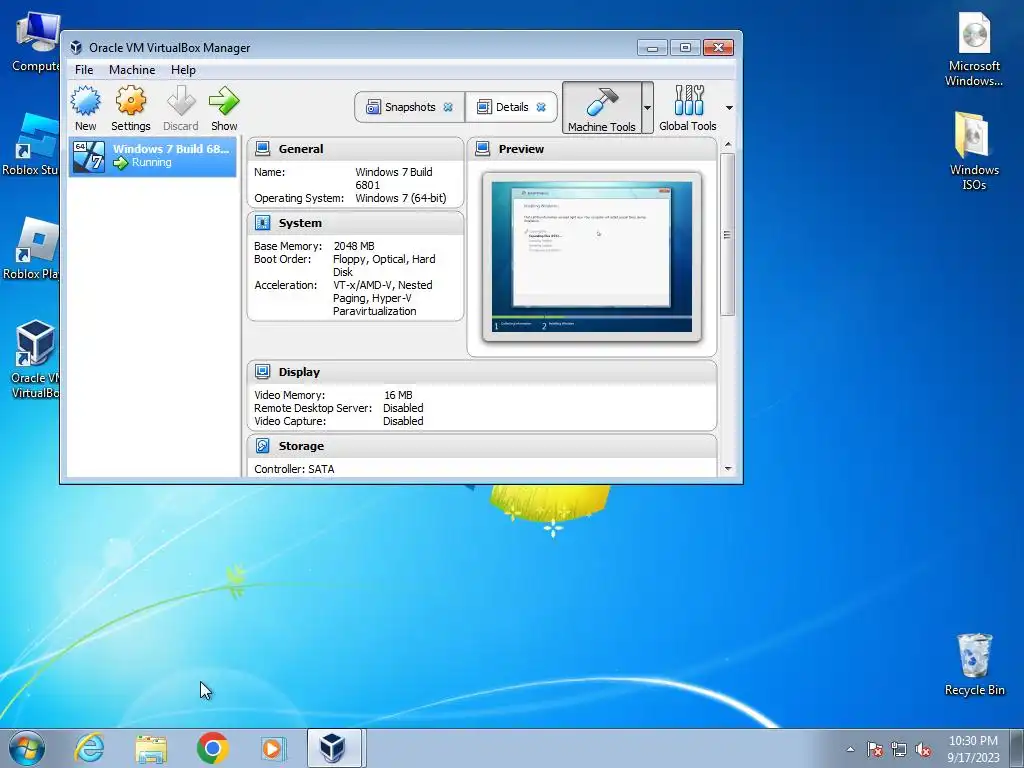Select the Recycle Bin desktop icon
Image resolution: width=1024 pixels, height=768 pixels.
pyautogui.click(x=974, y=665)
